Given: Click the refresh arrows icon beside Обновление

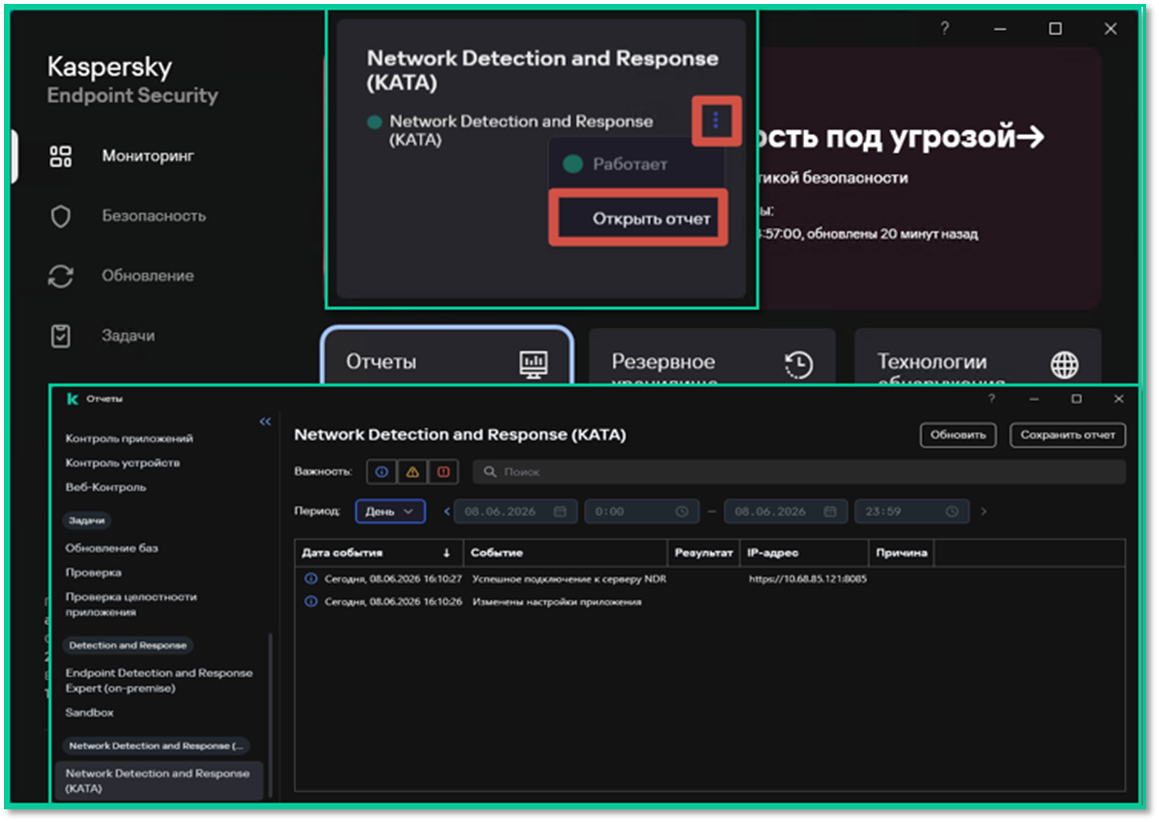Looking at the screenshot, I should coord(61,276).
